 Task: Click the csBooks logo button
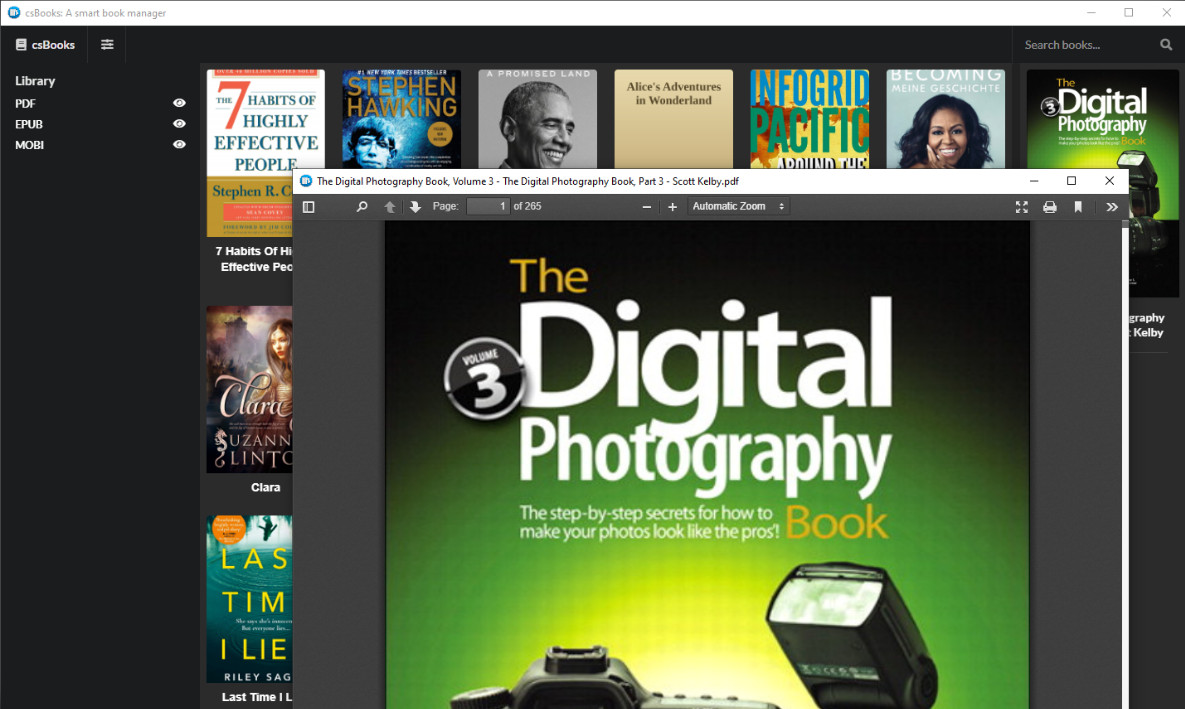(x=45, y=45)
